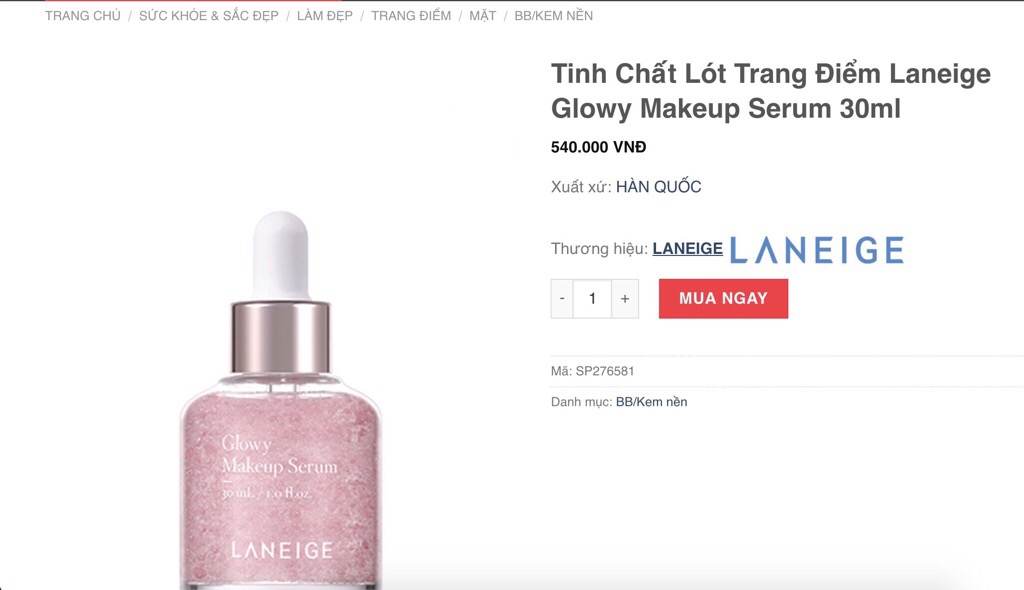Click the MUA NGAY button
The width and height of the screenshot is (1024, 590).
point(723,299)
